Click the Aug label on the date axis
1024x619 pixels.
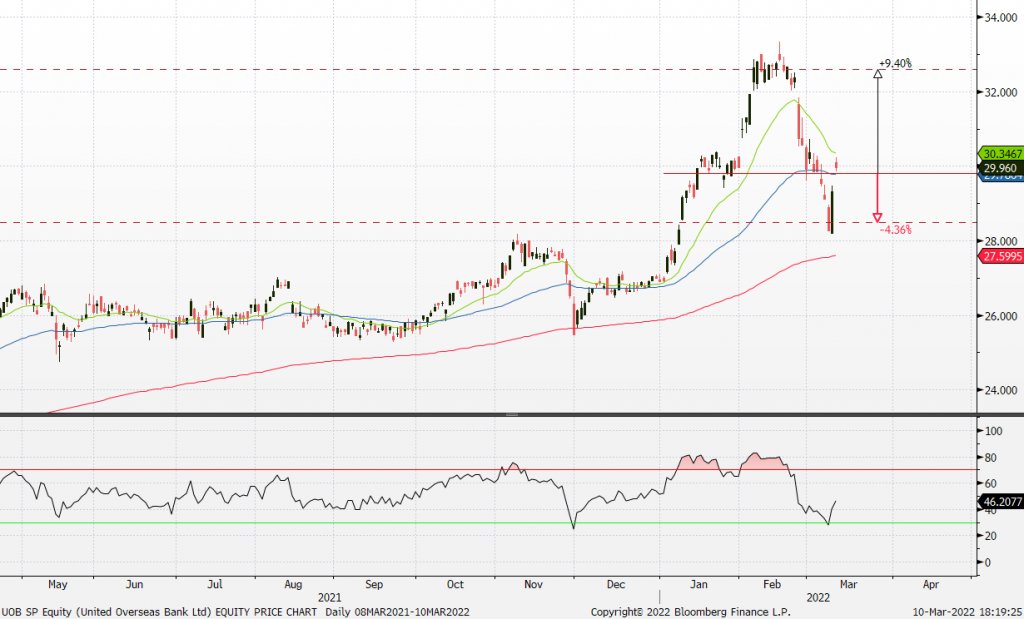point(293,584)
